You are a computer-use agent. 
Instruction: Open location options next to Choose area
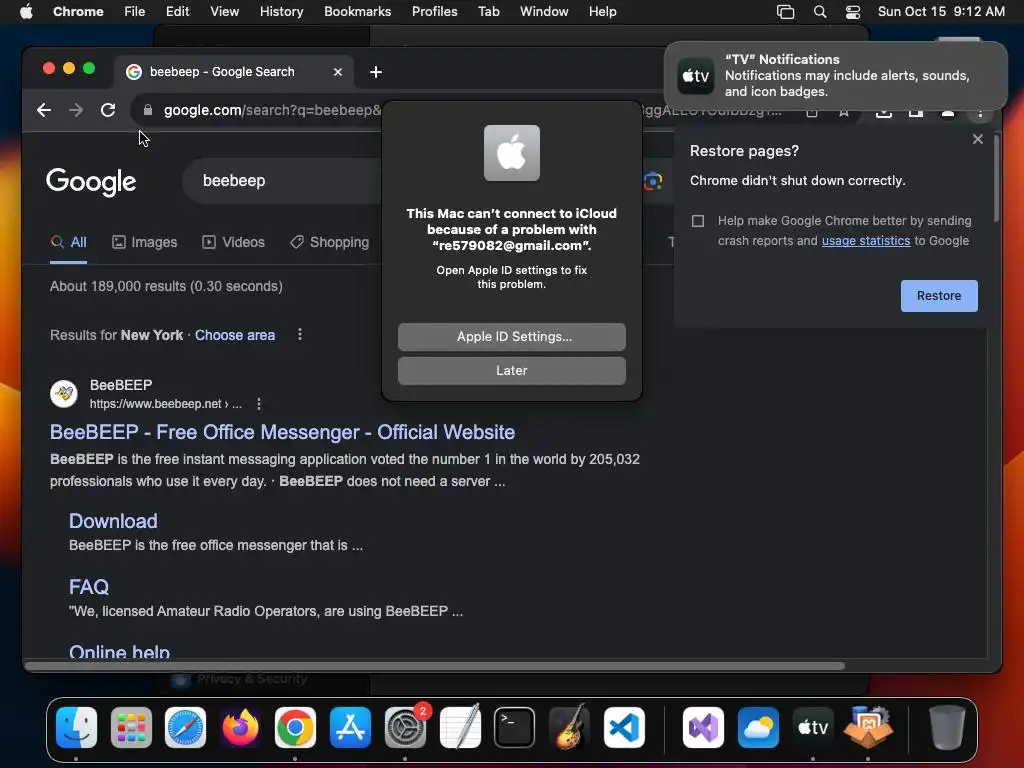[300, 335]
